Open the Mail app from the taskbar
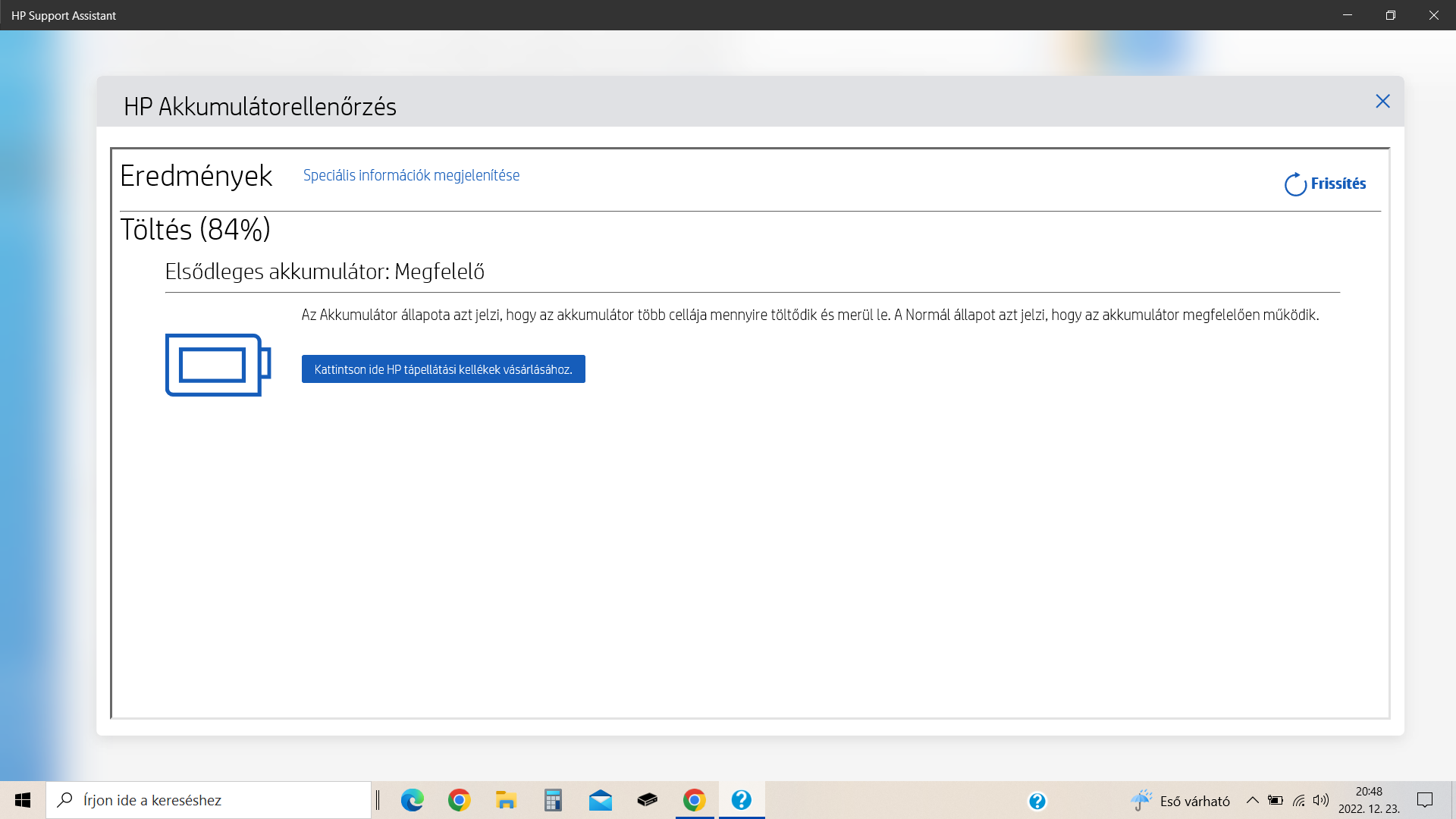 601,800
